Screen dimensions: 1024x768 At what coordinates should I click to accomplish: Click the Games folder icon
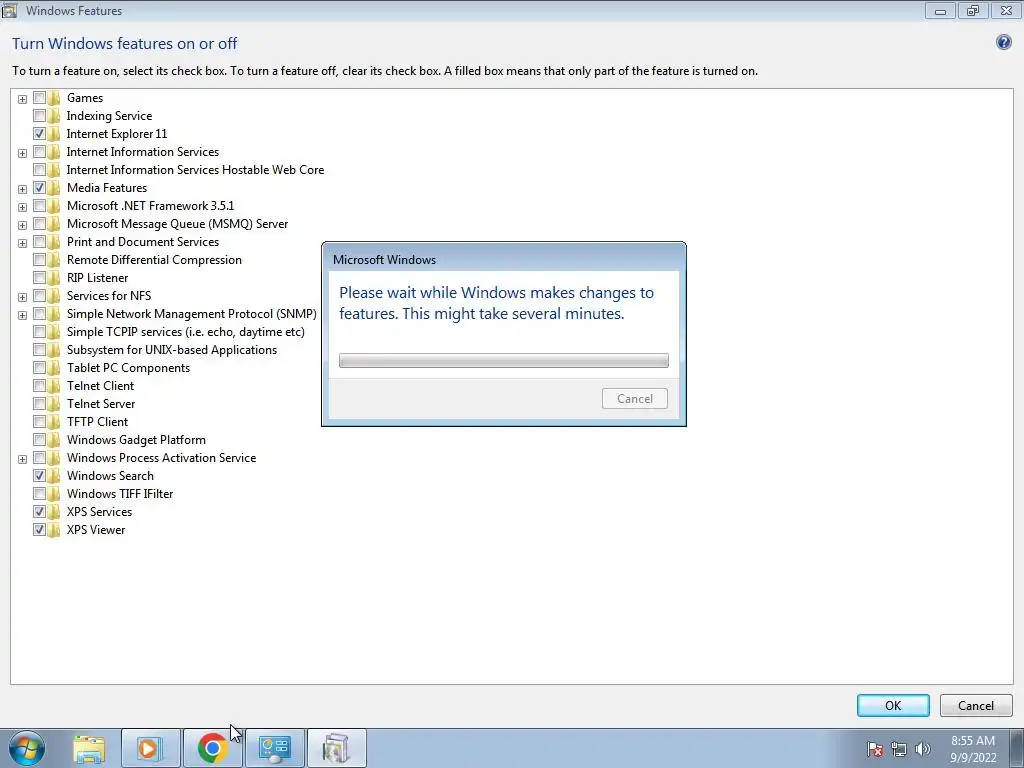pos(54,98)
